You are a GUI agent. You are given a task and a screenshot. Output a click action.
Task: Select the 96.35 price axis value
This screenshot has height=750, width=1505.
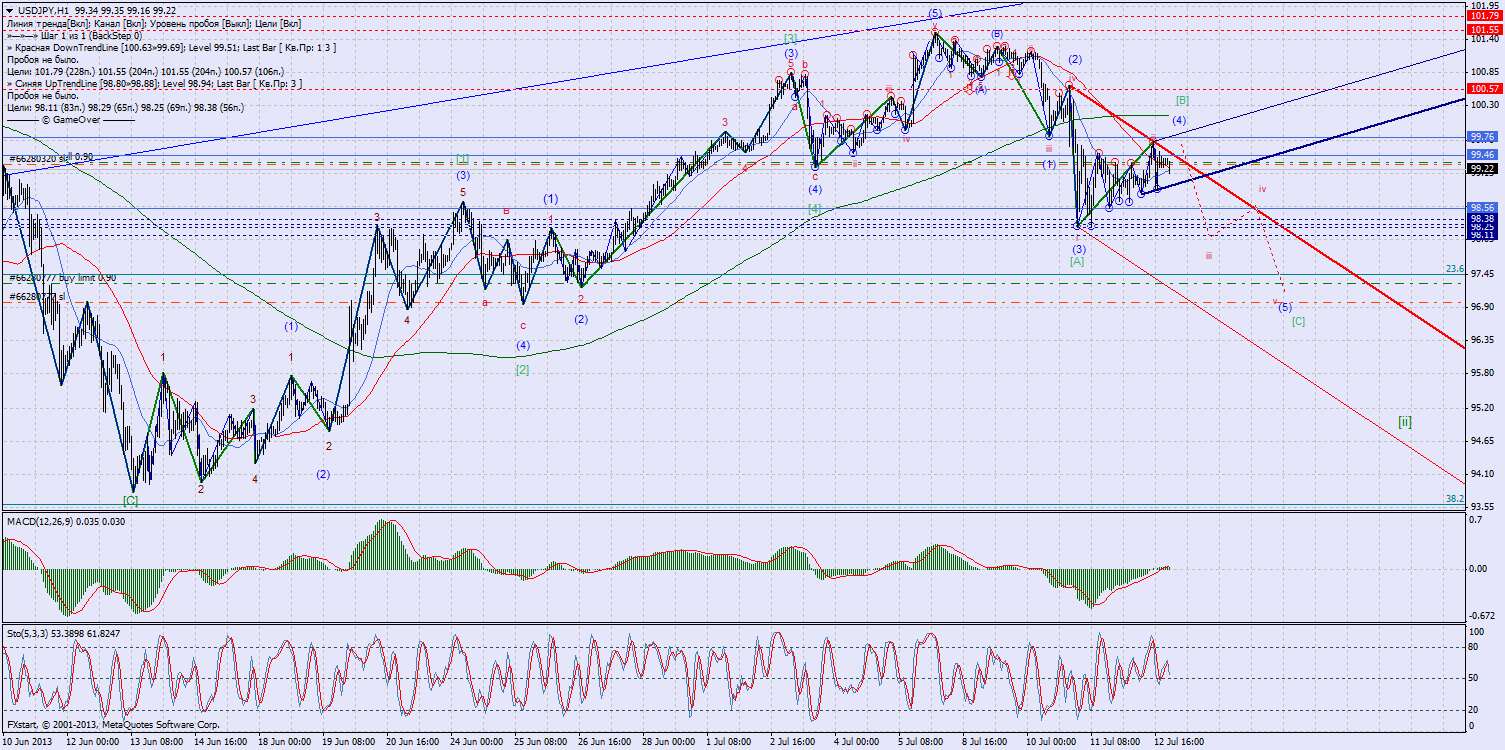pos(1481,340)
